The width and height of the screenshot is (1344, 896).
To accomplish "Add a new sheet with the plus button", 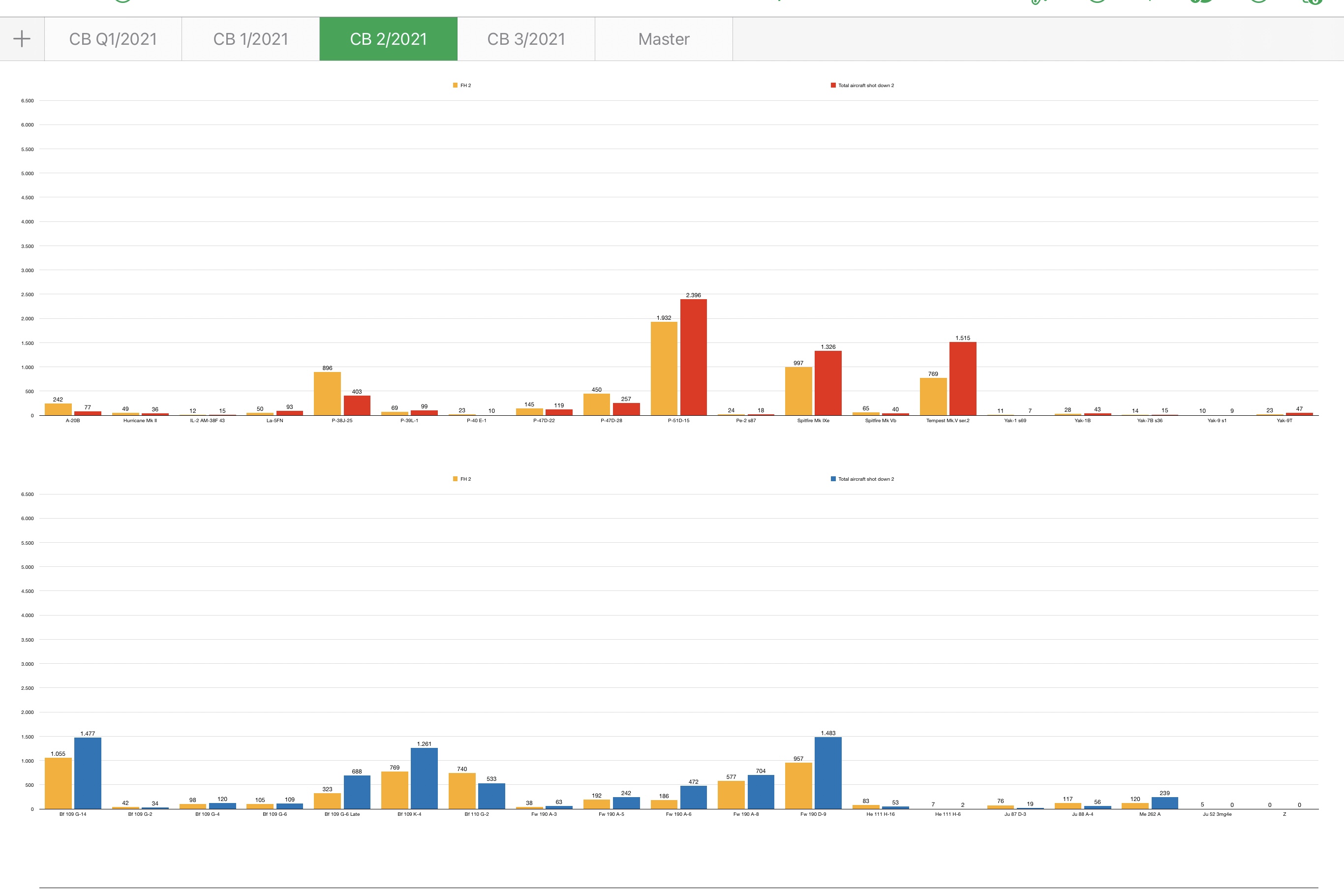I will 22,39.
